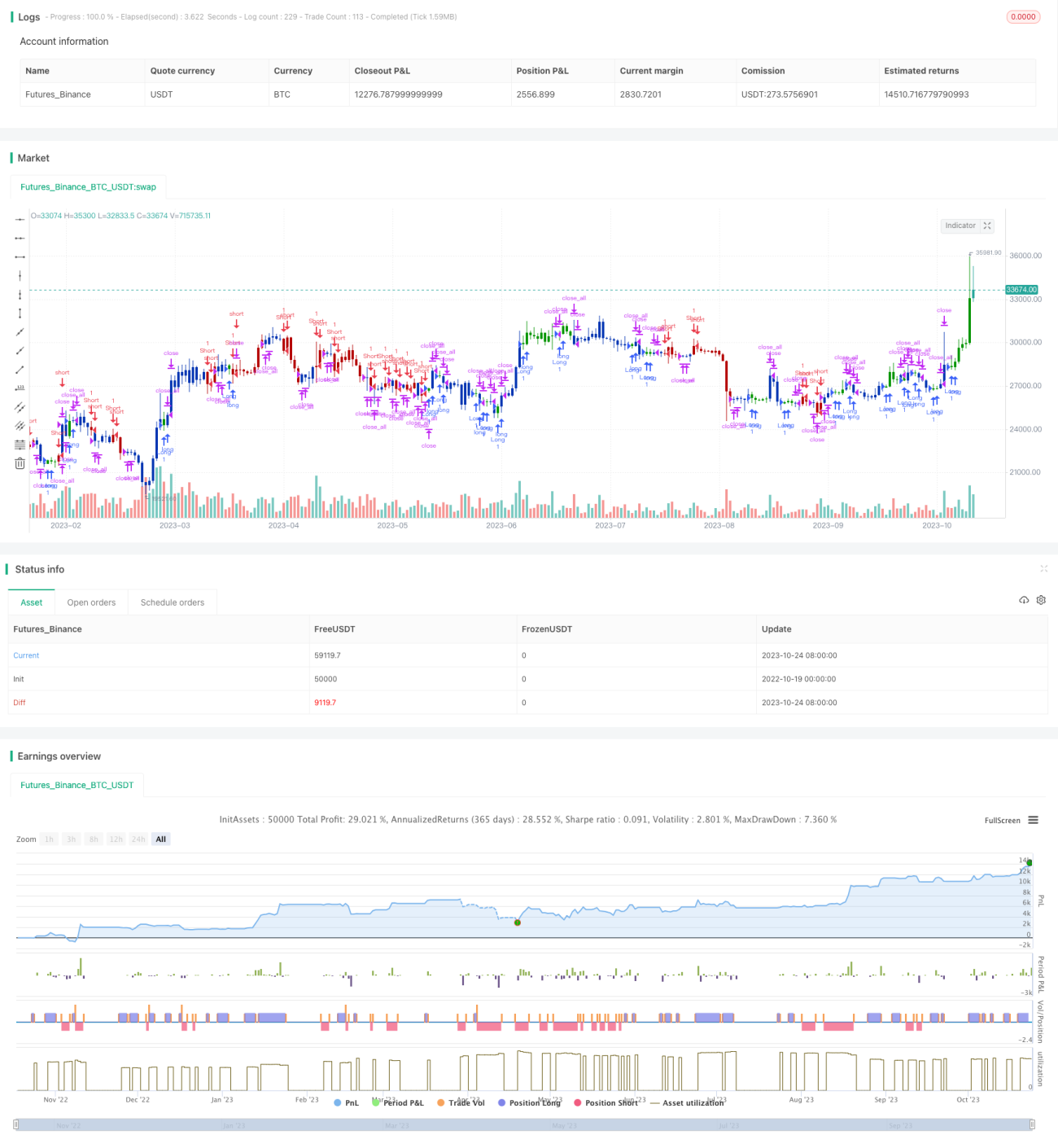Screen dimensions: 1058x1148
Task: Select the diagonal trend line tool
Action: (20, 332)
